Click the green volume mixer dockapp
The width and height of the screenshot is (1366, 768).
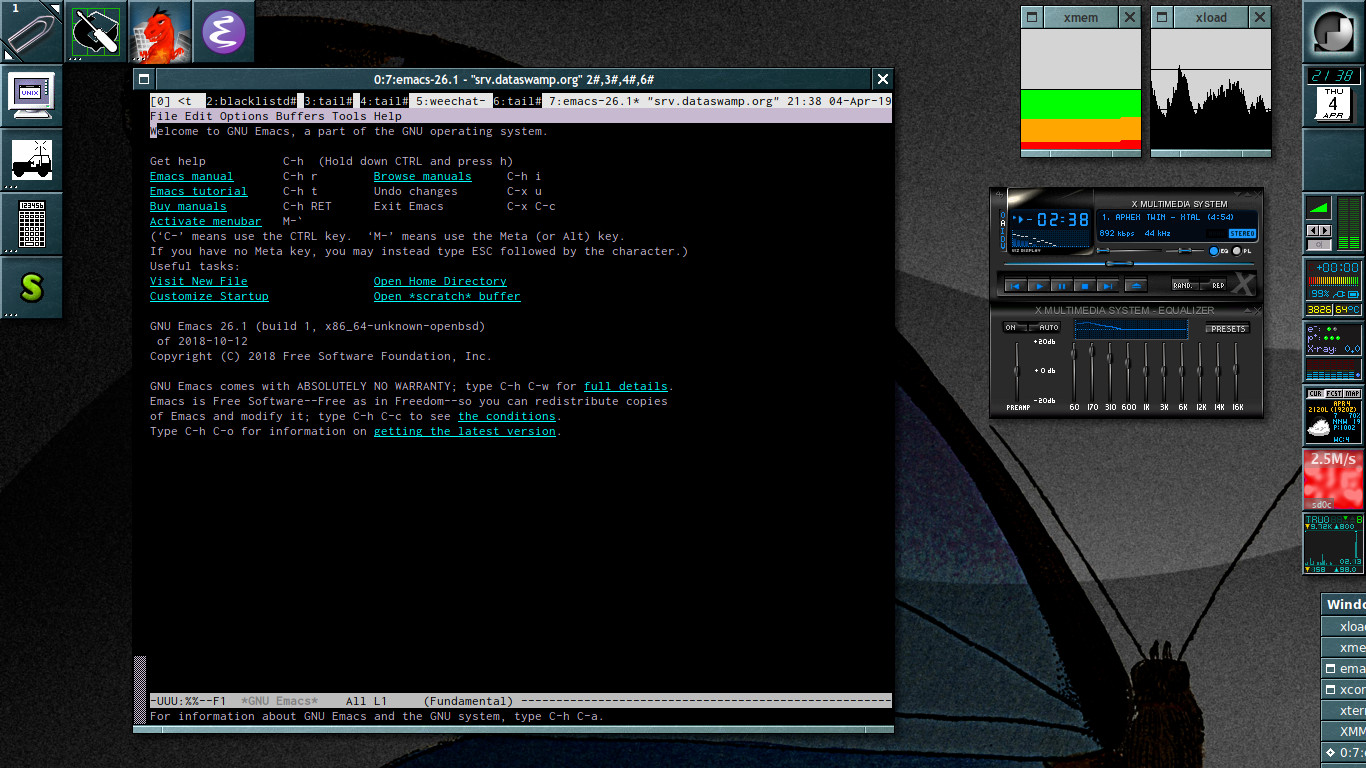coord(1334,223)
